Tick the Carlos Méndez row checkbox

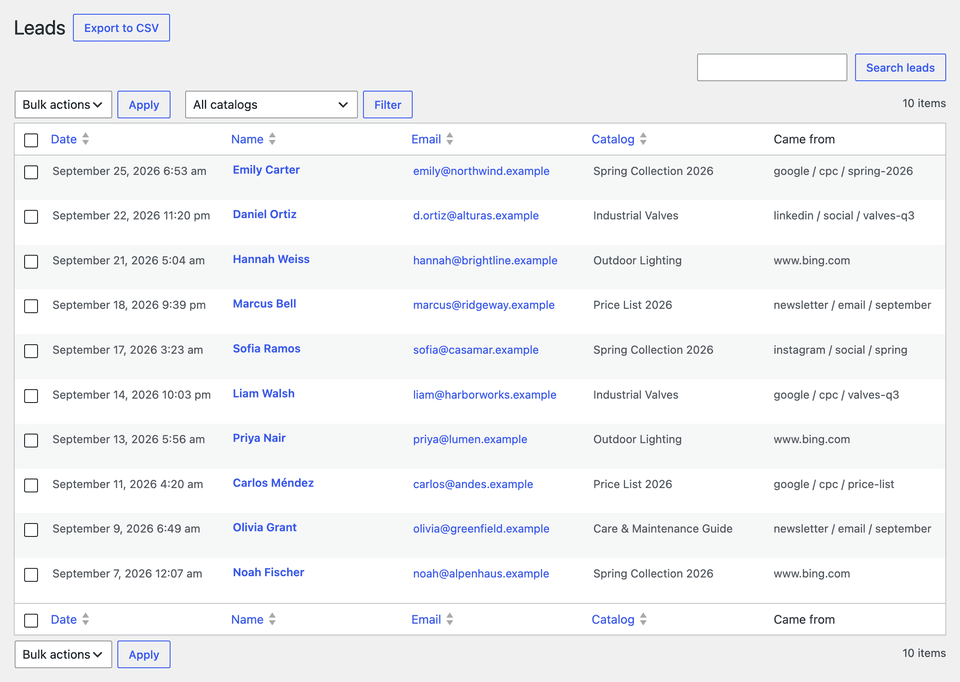pos(31,485)
